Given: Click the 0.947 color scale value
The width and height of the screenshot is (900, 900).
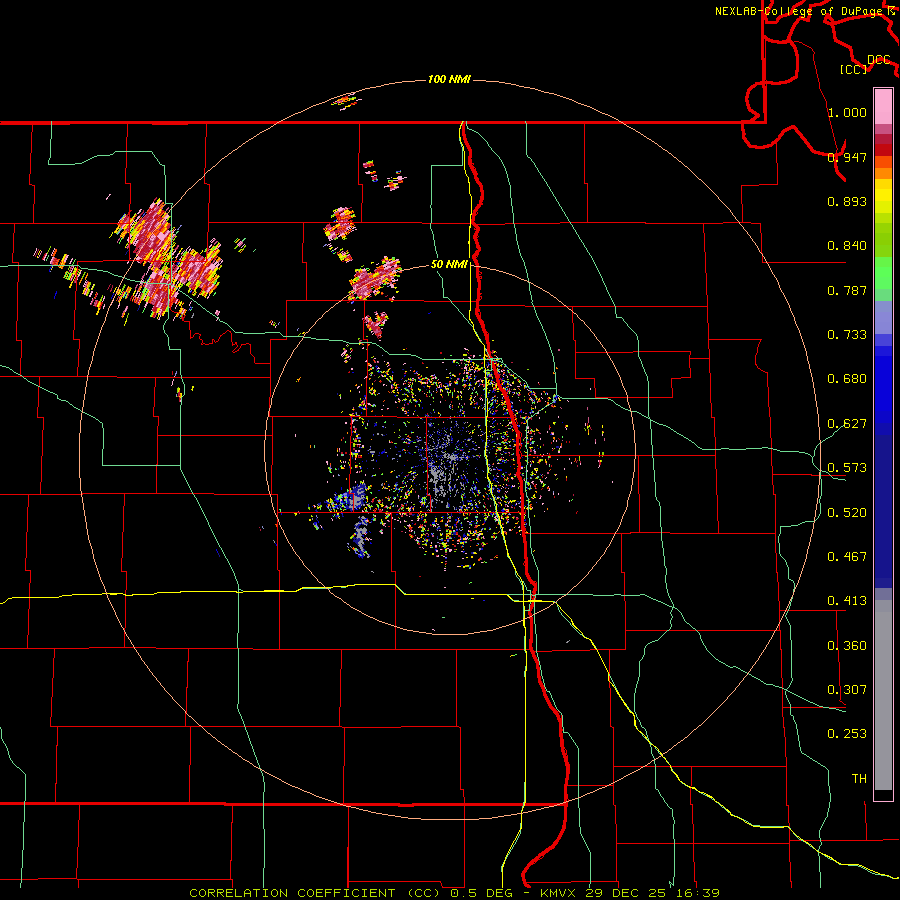Looking at the screenshot, I should click(x=847, y=157).
